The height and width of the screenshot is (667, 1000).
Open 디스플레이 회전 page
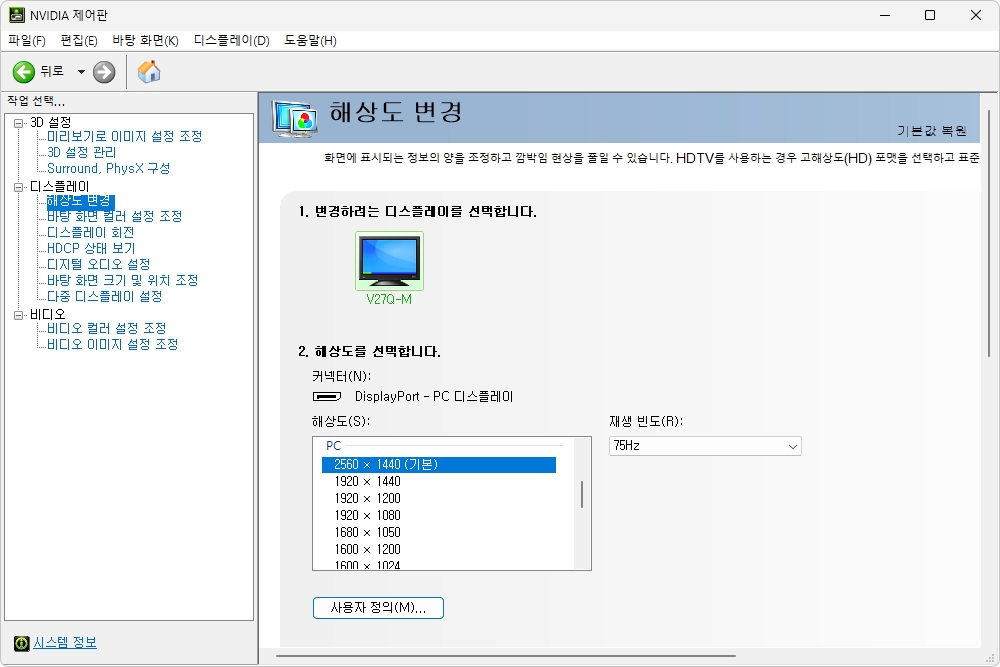pos(91,232)
